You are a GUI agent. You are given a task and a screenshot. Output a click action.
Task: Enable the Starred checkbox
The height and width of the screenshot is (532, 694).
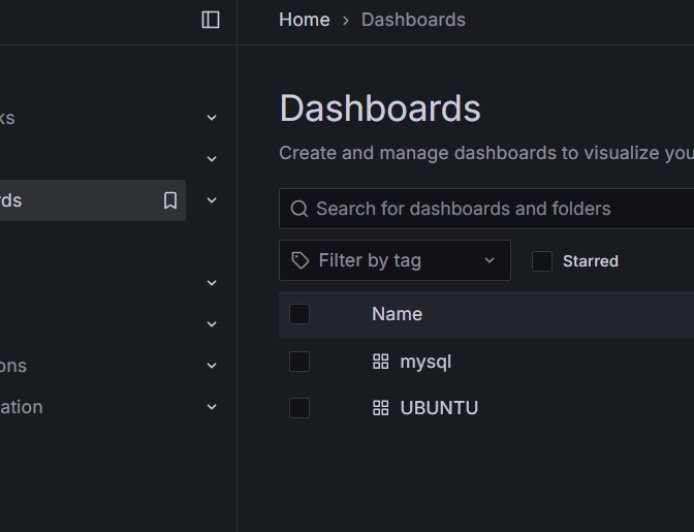(542, 261)
